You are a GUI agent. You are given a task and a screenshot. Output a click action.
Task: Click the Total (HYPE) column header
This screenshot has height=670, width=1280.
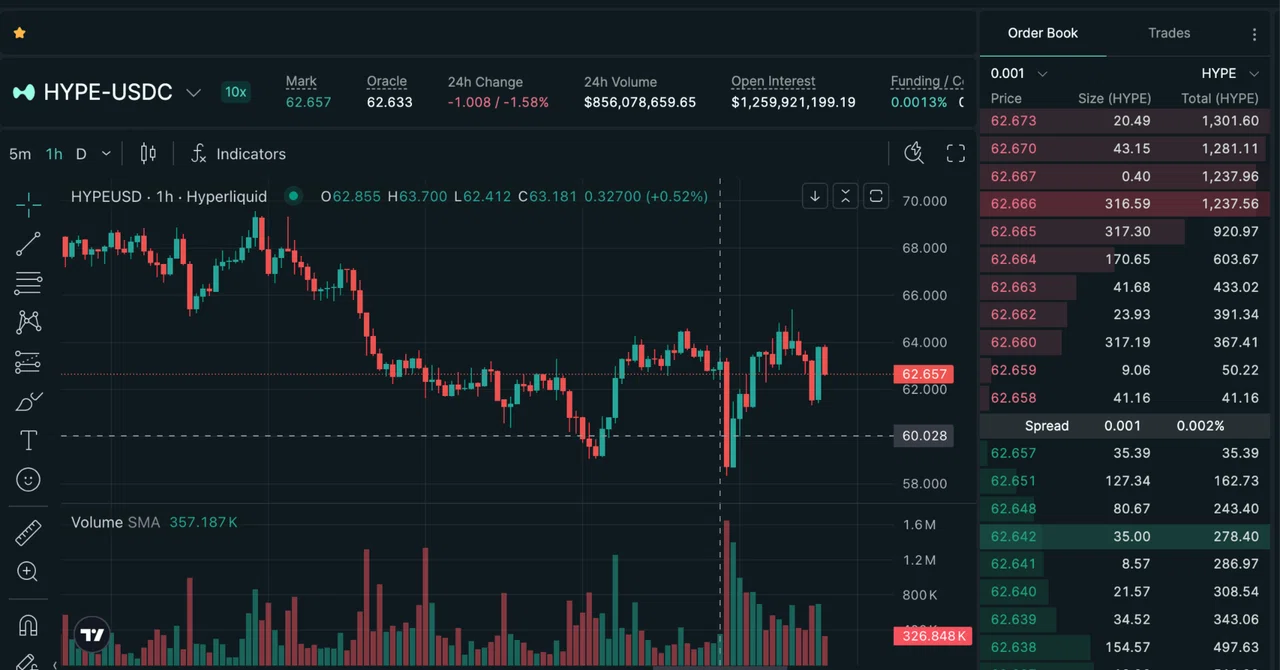pos(1220,98)
